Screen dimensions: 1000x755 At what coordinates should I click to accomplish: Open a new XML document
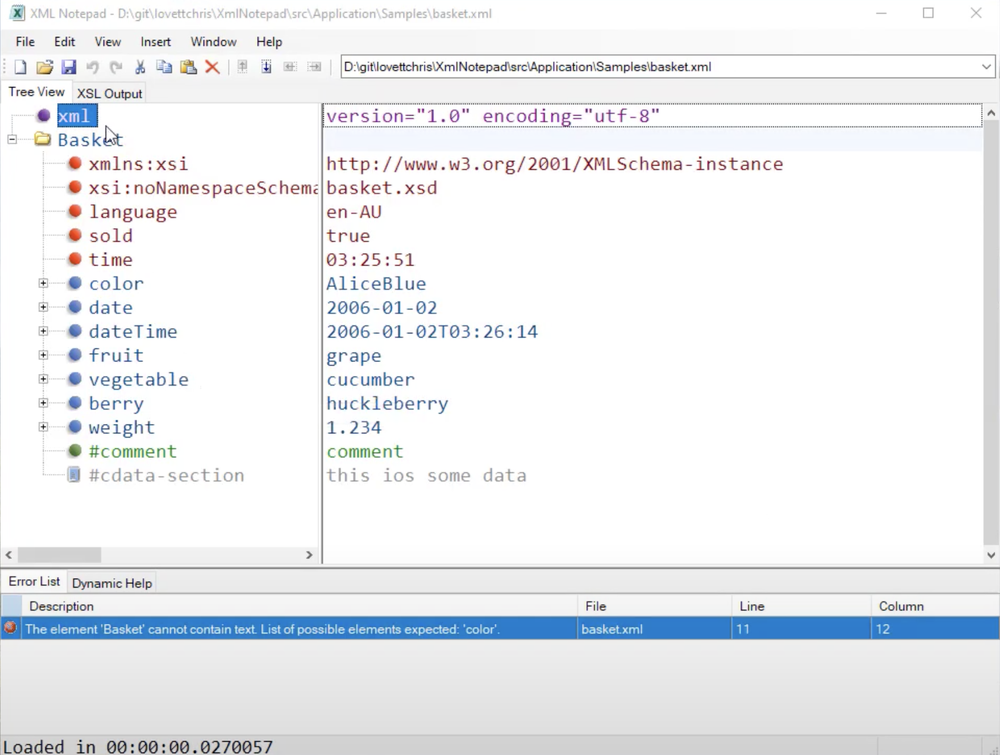point(19,66)
